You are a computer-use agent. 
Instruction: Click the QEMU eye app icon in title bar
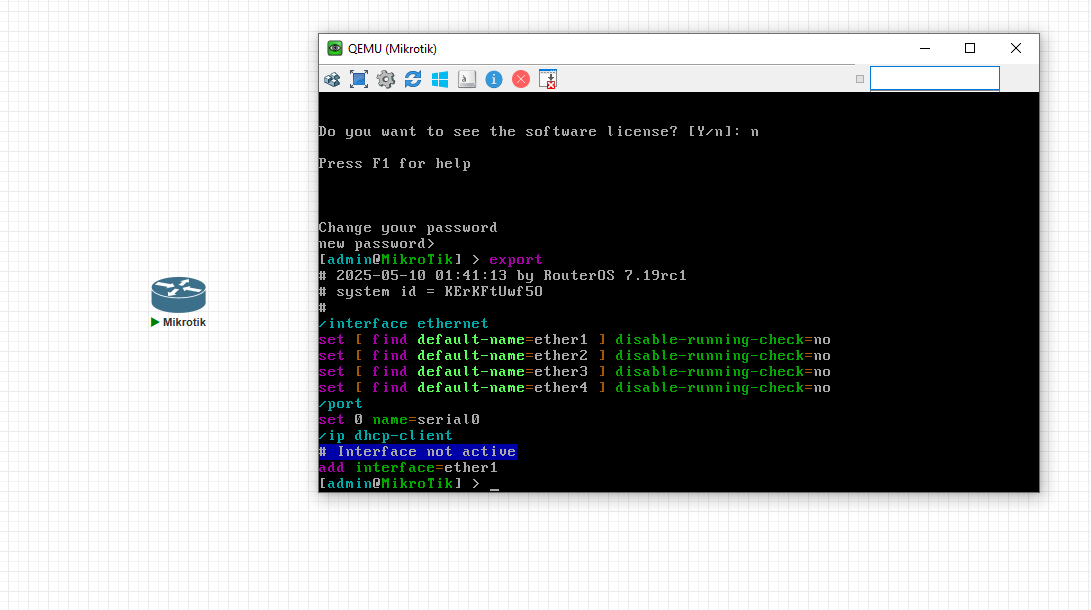pyautogui.click(x=335, y=48)
